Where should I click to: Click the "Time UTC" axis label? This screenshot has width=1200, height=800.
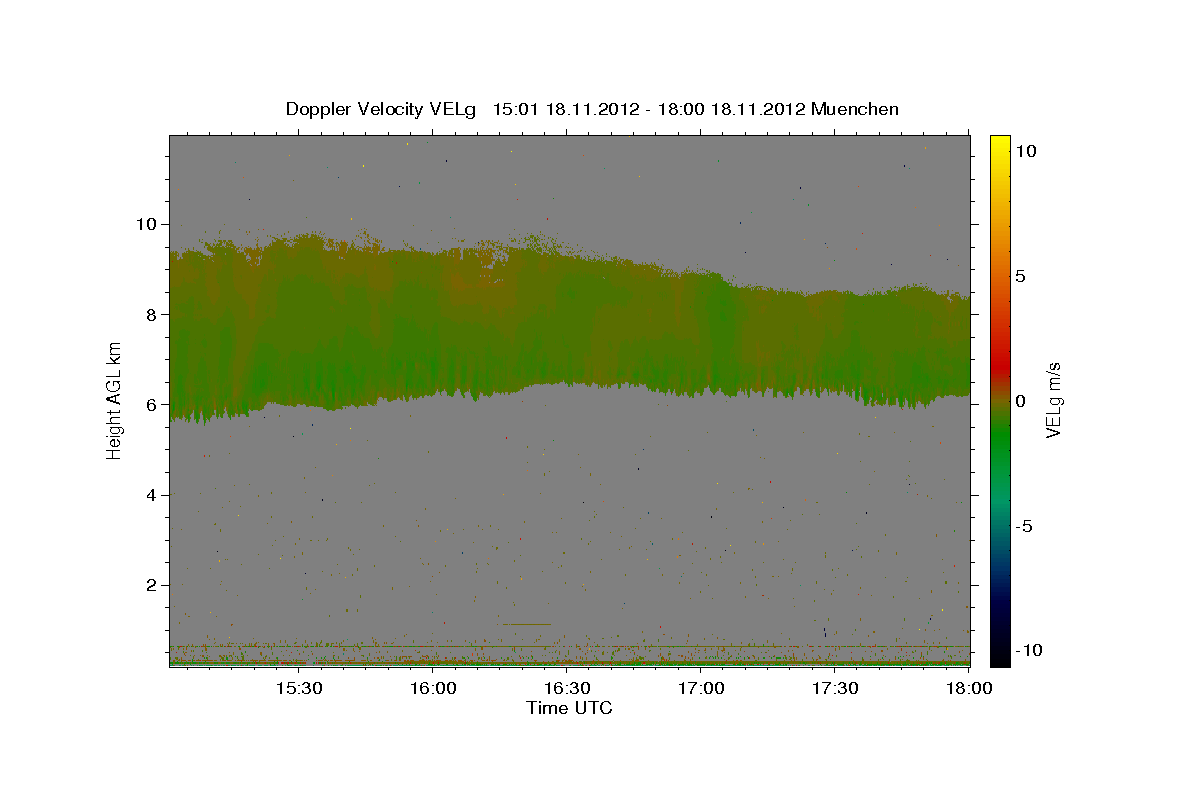coord(569,708)
